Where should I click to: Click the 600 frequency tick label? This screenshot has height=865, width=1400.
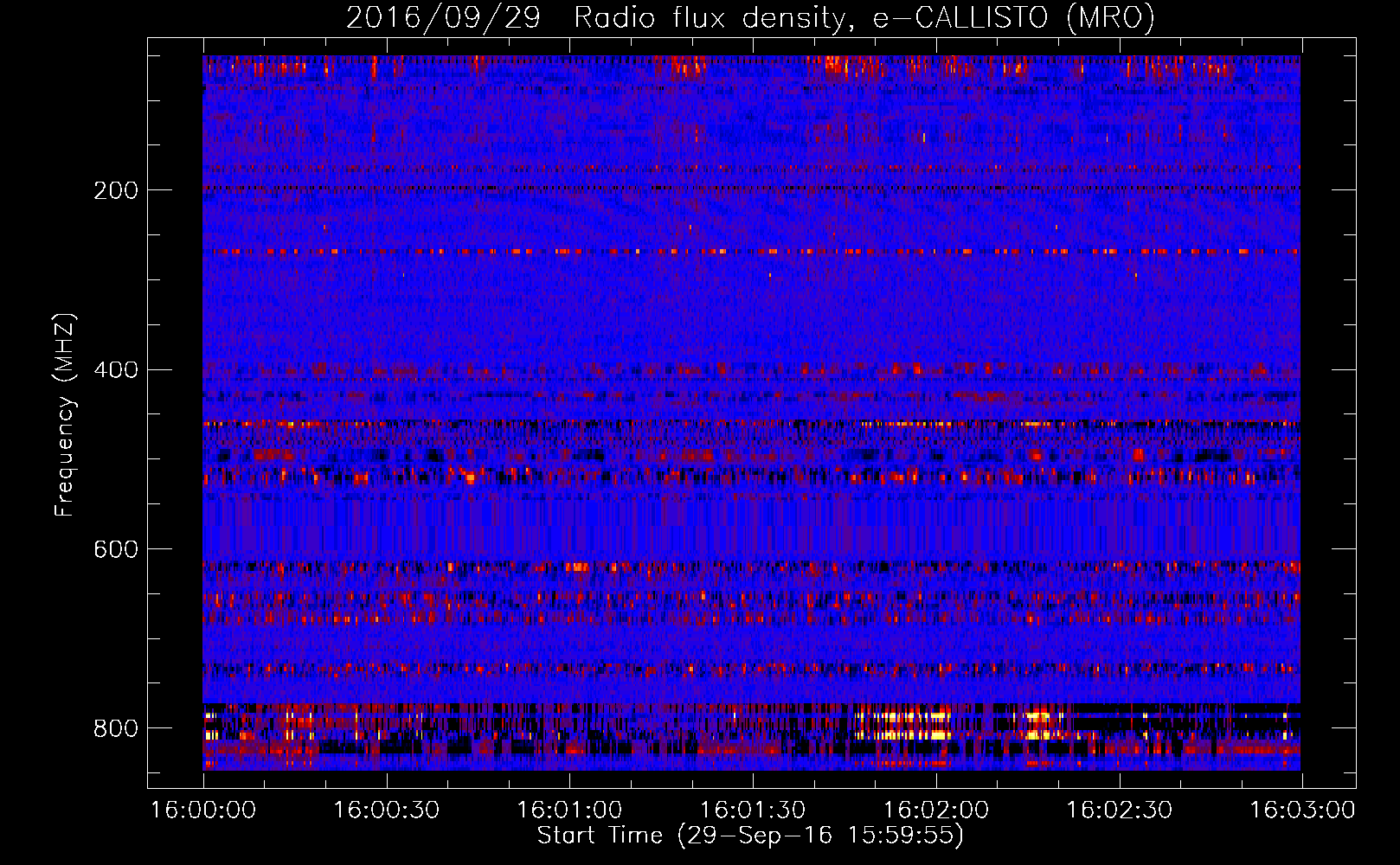coord(116,550)
